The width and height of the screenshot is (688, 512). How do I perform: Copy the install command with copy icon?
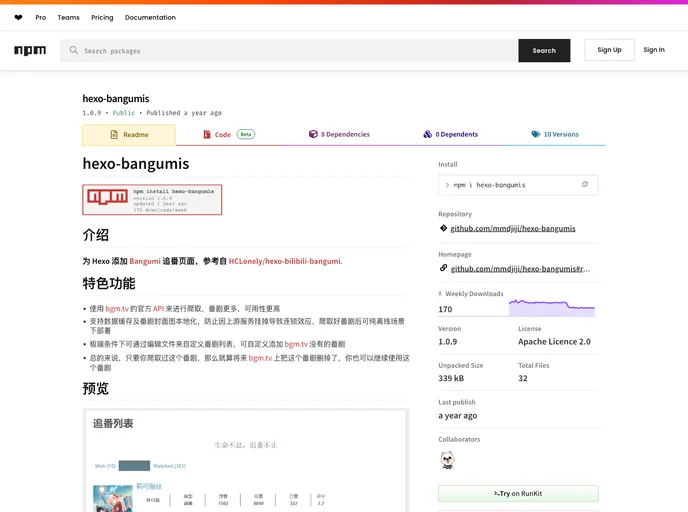(x=584, y=184)
